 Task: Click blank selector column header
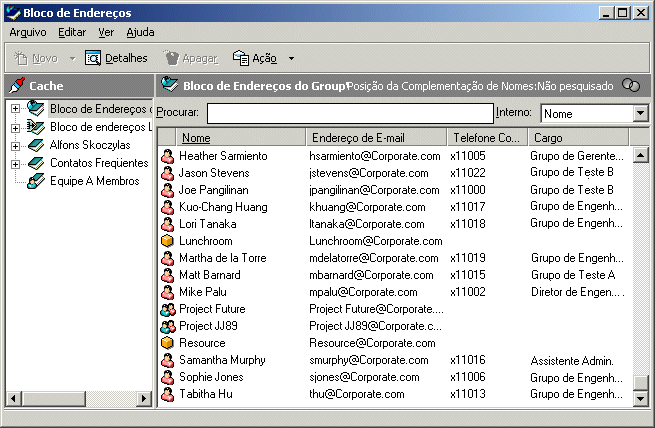coord(167,137)
